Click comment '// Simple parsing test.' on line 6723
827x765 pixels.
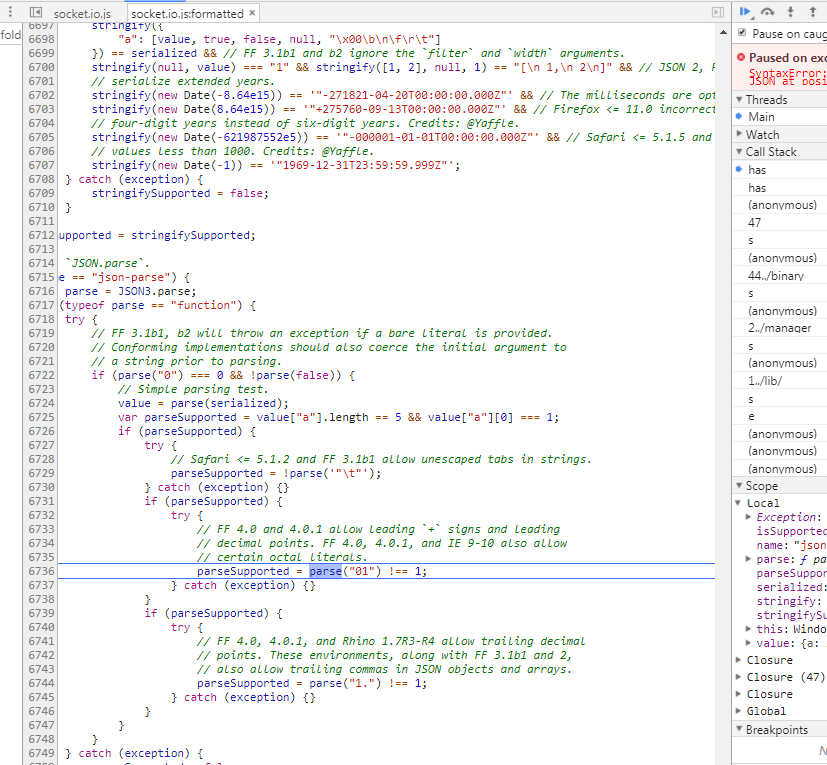pyautogui.click(x=193, y=389)
